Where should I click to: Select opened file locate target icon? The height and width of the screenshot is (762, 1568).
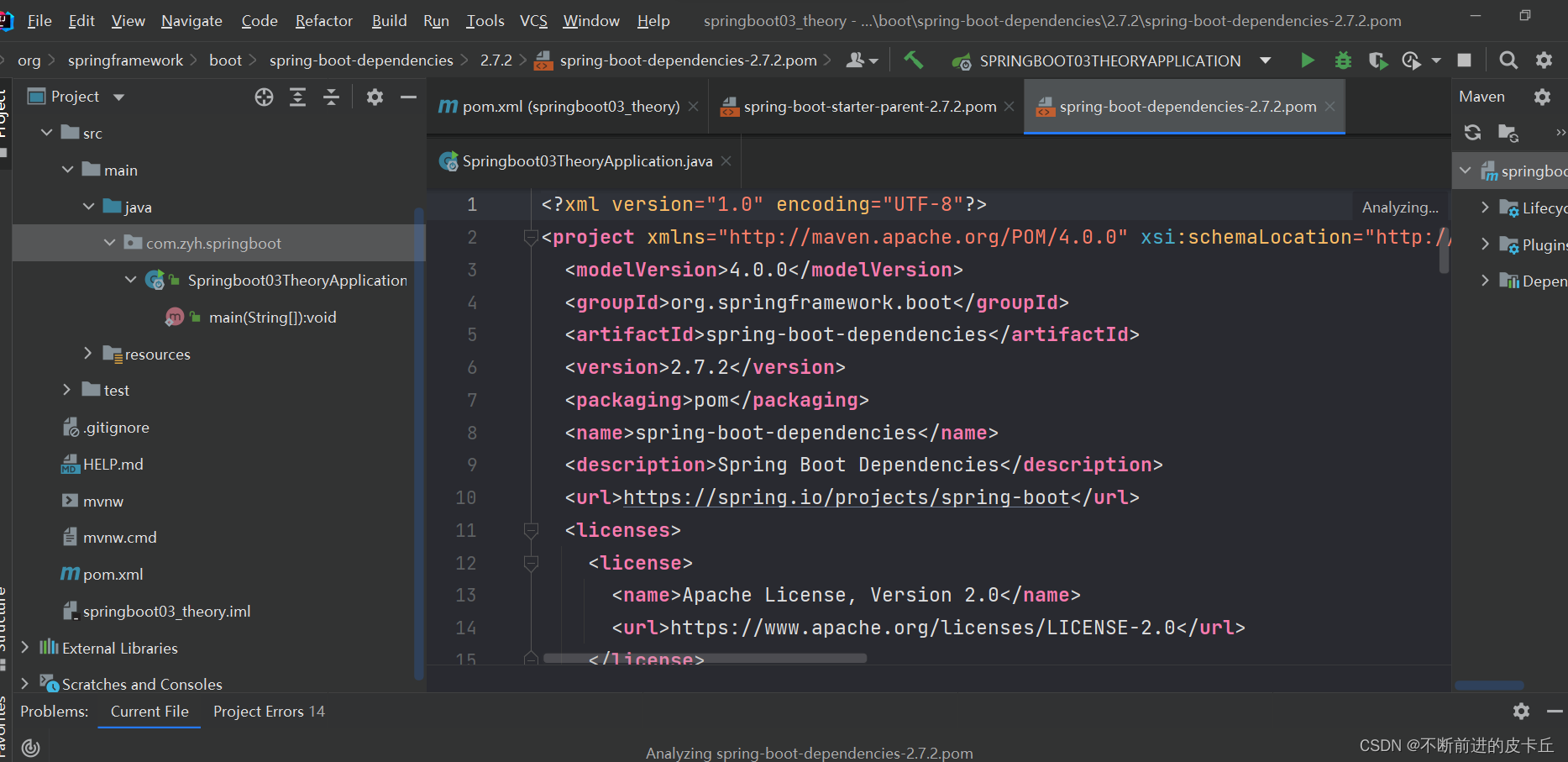pos(264,97)
